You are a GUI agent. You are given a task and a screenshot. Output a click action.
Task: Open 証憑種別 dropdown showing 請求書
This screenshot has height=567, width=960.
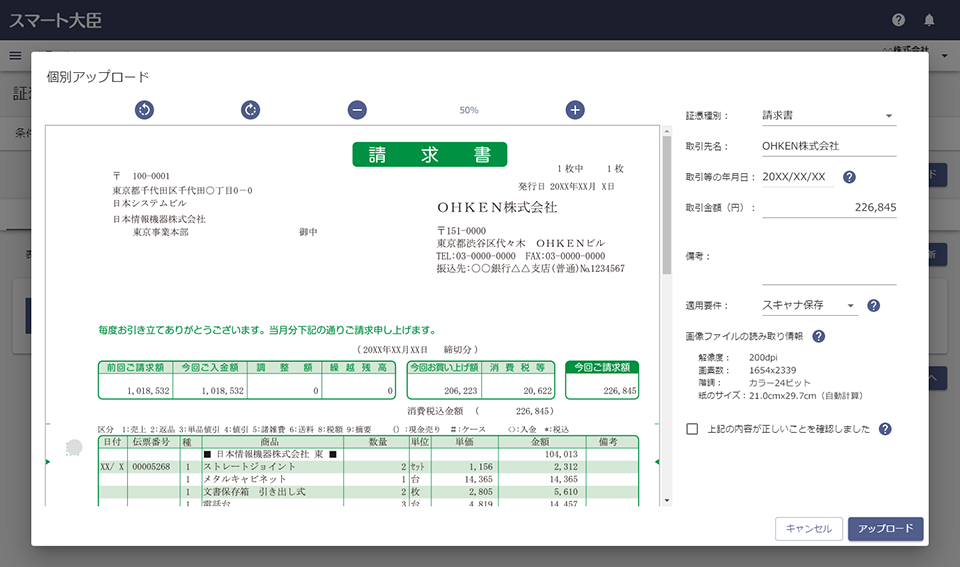pyautogui.click(x=829, y=116)
